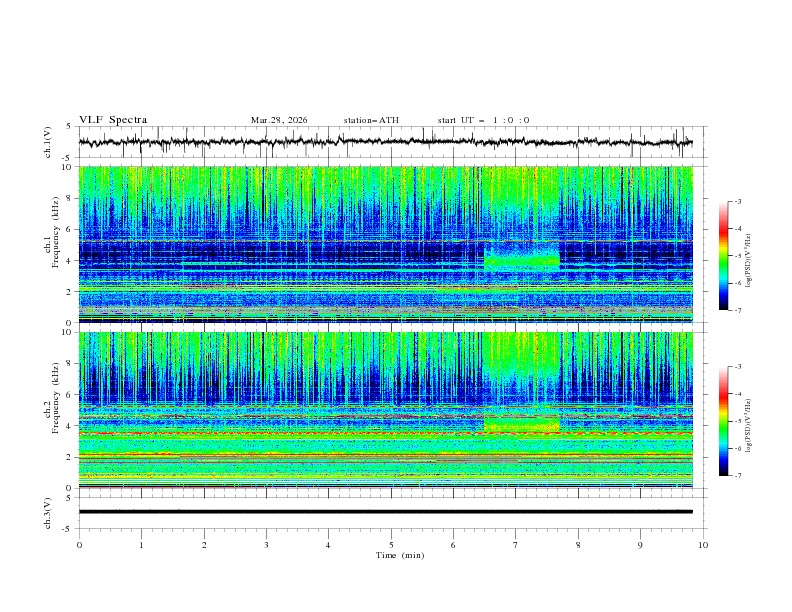
Task: Click the ch.3 flat black trace
Action: [x=385, y=512]
